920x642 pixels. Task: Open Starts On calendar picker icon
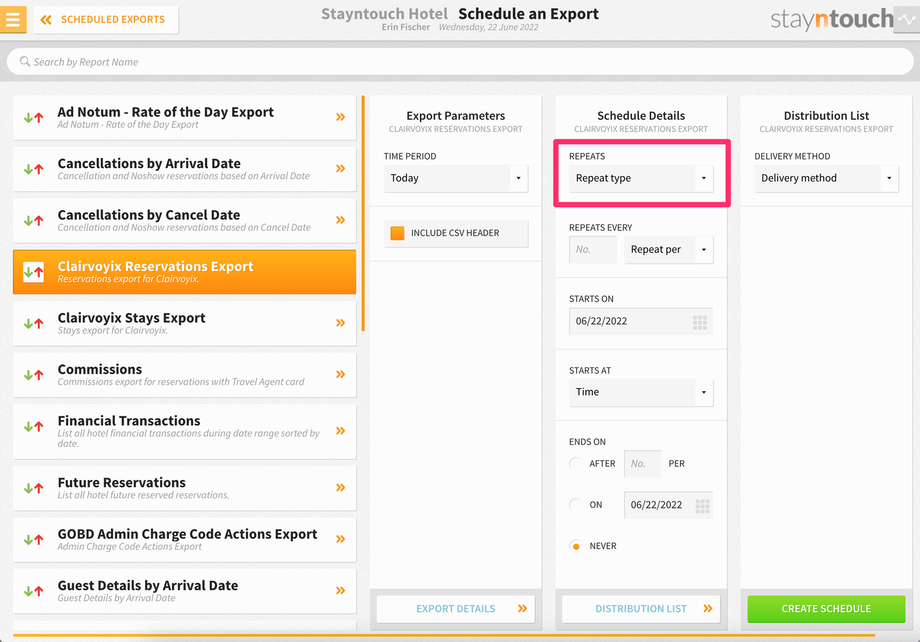pyautogui.click(x=699, y=322)
